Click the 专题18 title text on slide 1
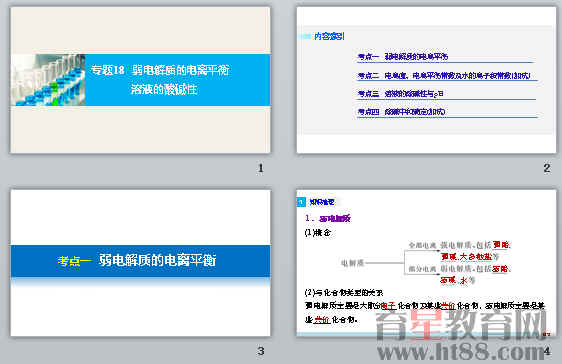The height and width of the screenshot is (364, 562). click(159, 70)
